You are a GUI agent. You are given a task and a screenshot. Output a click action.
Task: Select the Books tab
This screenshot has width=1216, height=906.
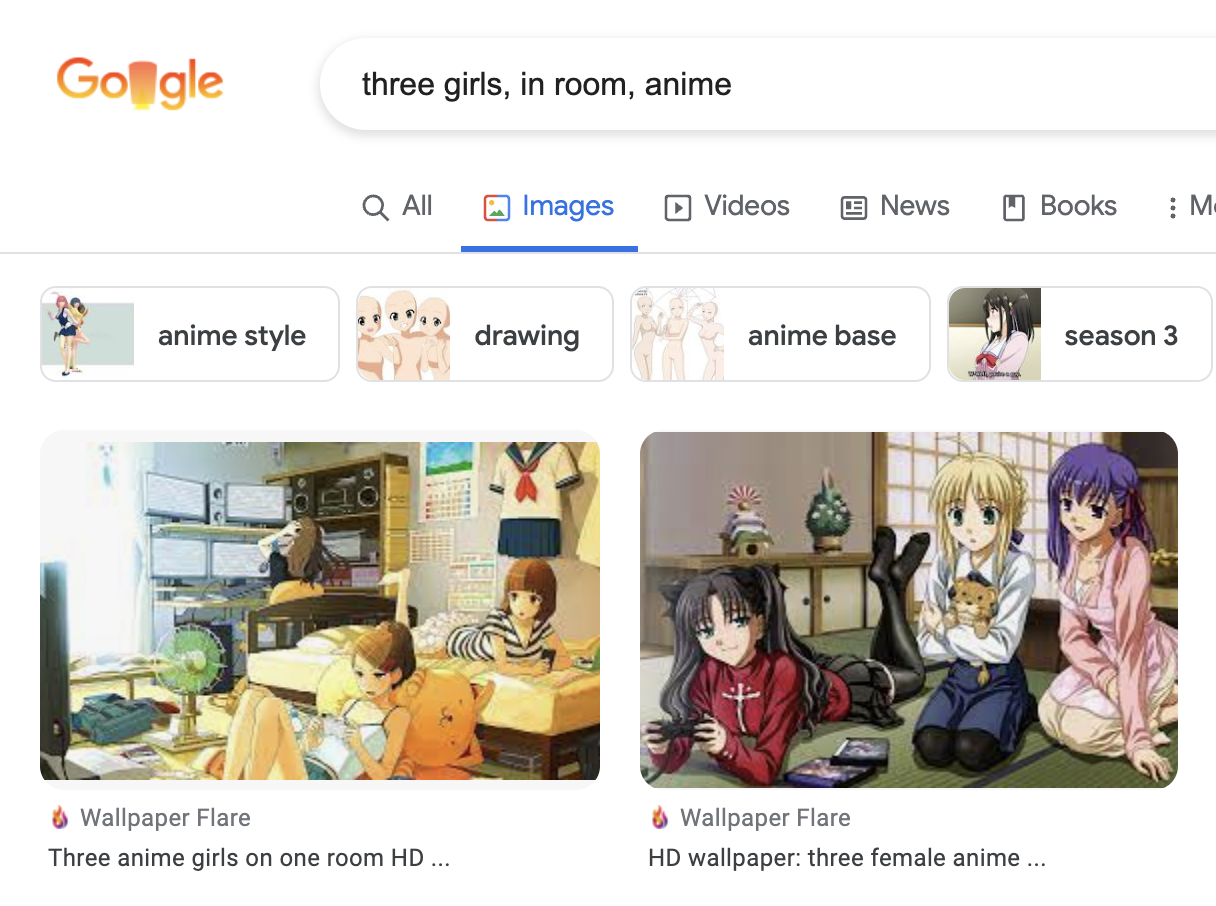[x=1059, y=207]
